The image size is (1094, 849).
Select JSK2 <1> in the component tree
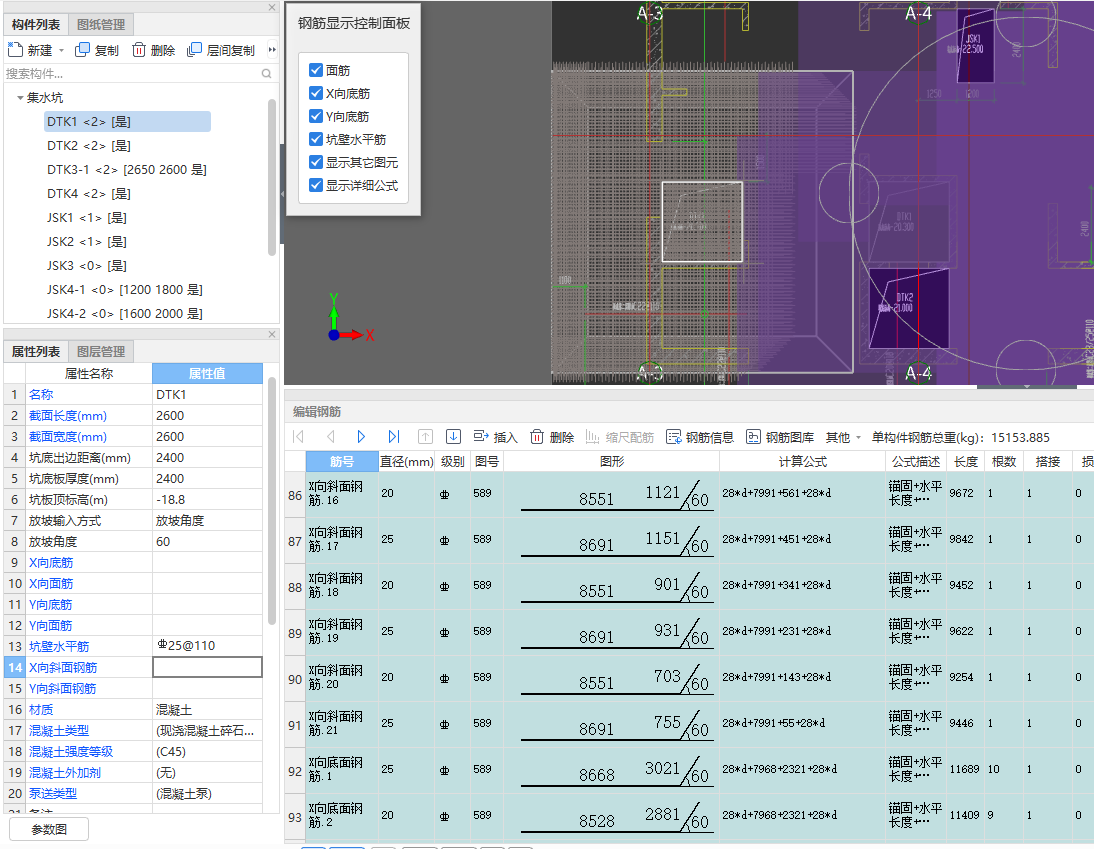point(87,241)
